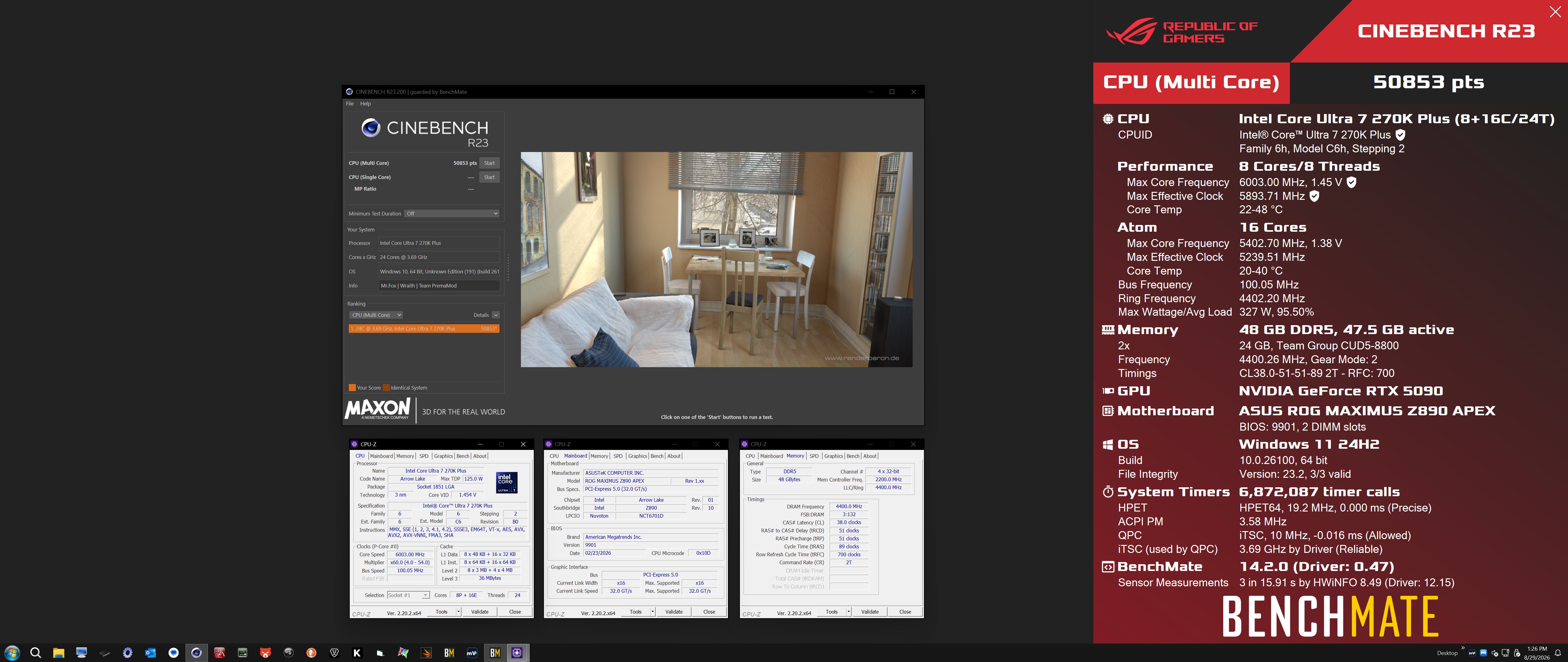Open Tools dropdown arrow in Mainboard tab window
This screenshot has width=1568, height=662.
[653, 612]
